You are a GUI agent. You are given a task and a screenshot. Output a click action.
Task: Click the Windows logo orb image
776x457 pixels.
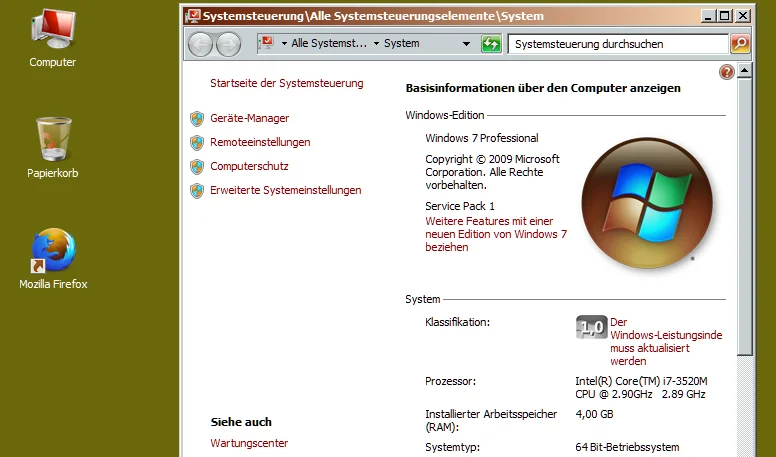tap(647, 203)
